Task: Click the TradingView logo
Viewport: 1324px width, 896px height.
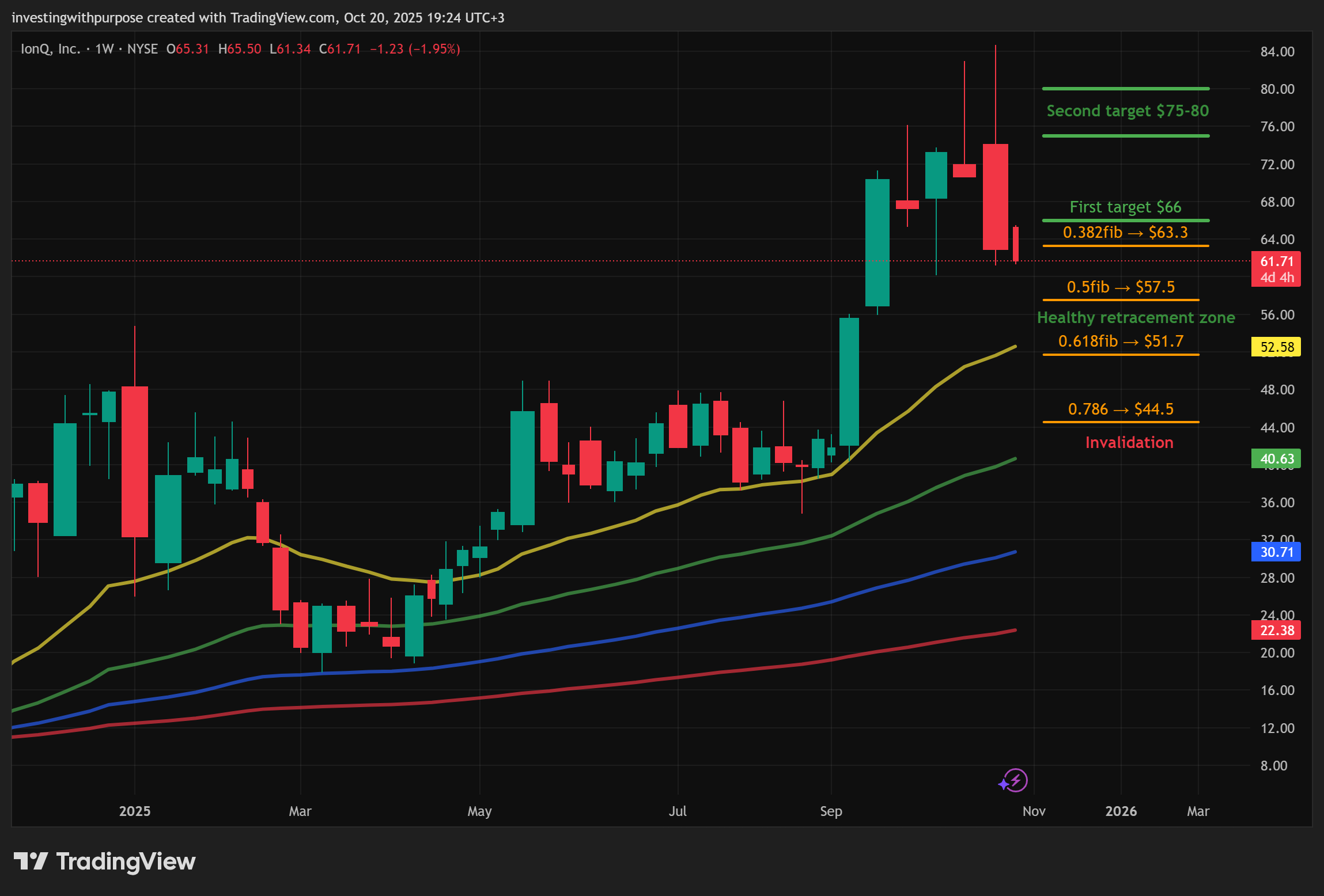Action: coord(105,861)
